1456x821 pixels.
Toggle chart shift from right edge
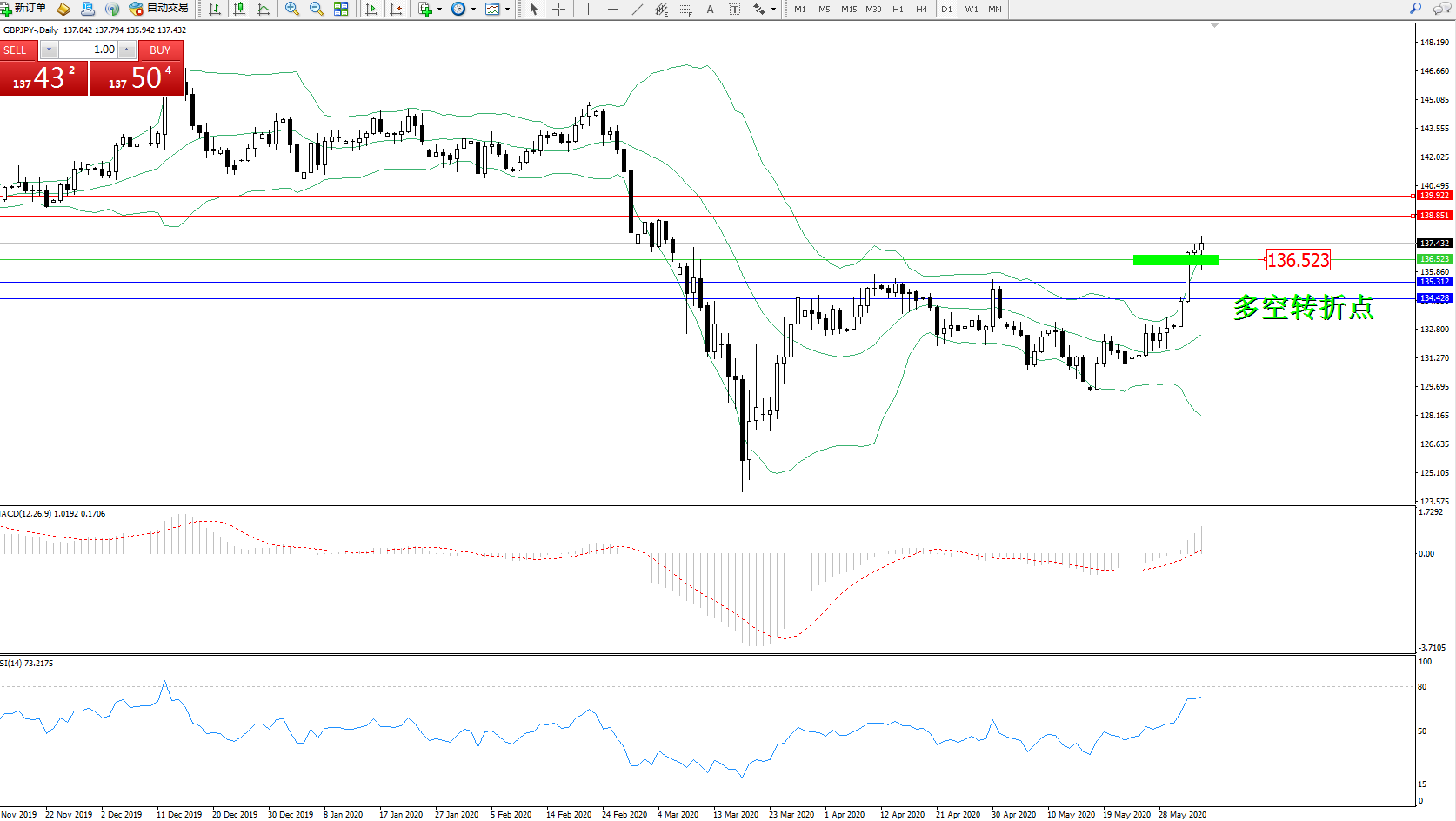tap(396, 9)
